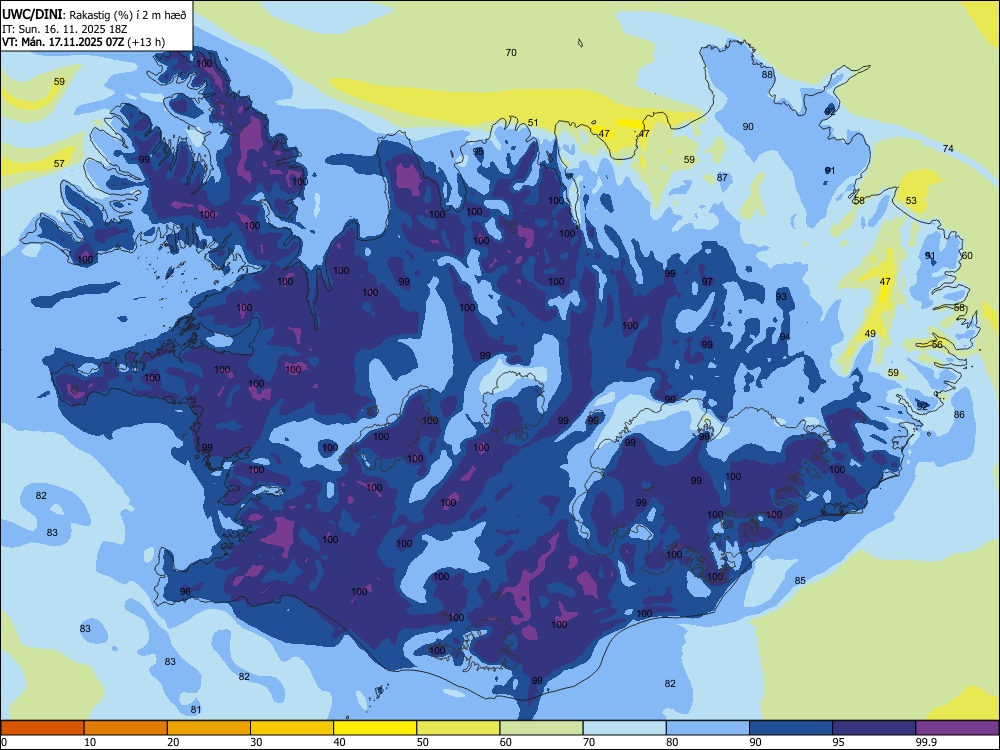Click the legend tick label '95'

point(838,742)
